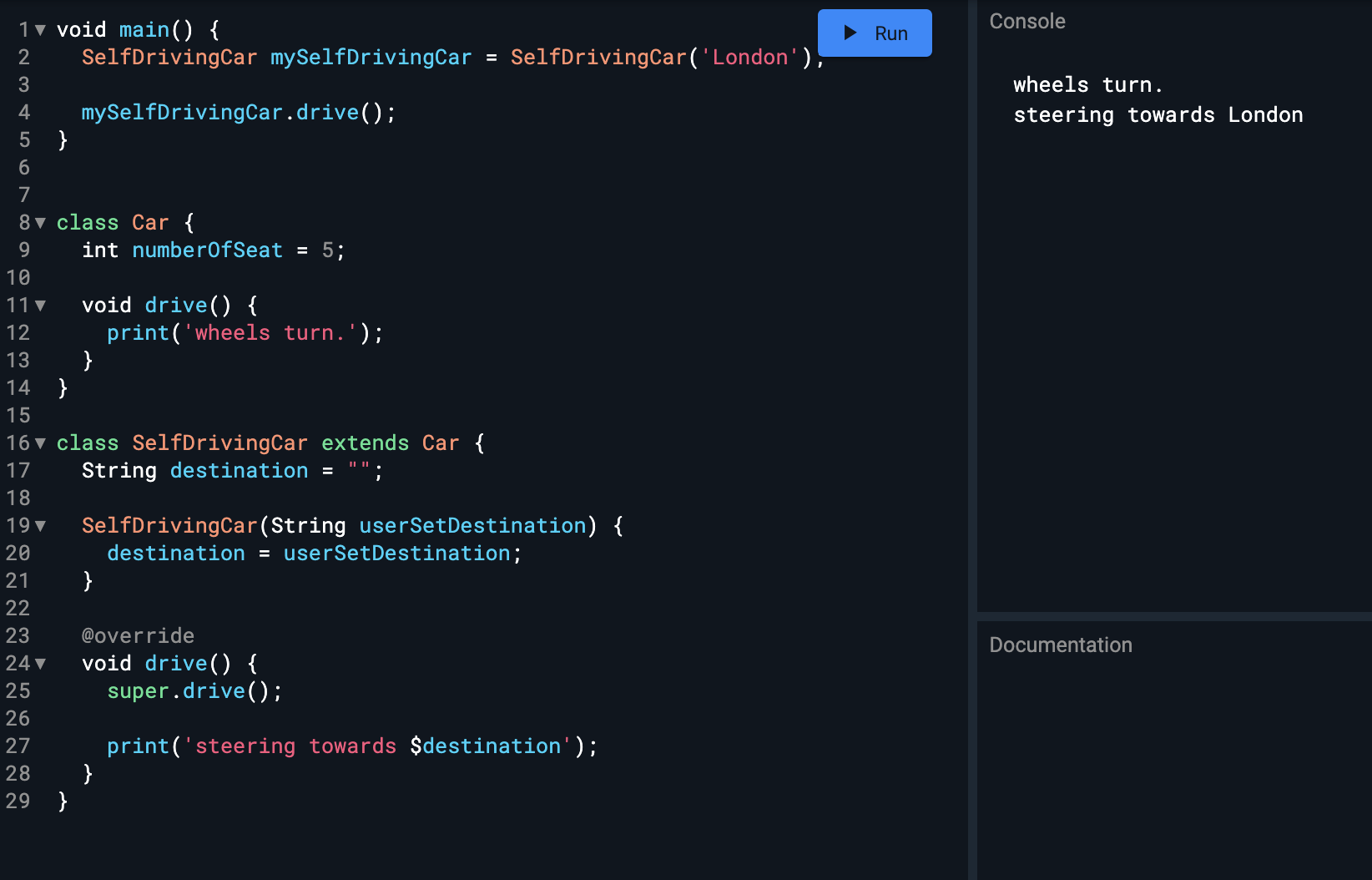The image size is (1372, 880).
Task: Collapse SelfDrivingCar class fold arrow, line 16
Action: click(x=40, y=443)
